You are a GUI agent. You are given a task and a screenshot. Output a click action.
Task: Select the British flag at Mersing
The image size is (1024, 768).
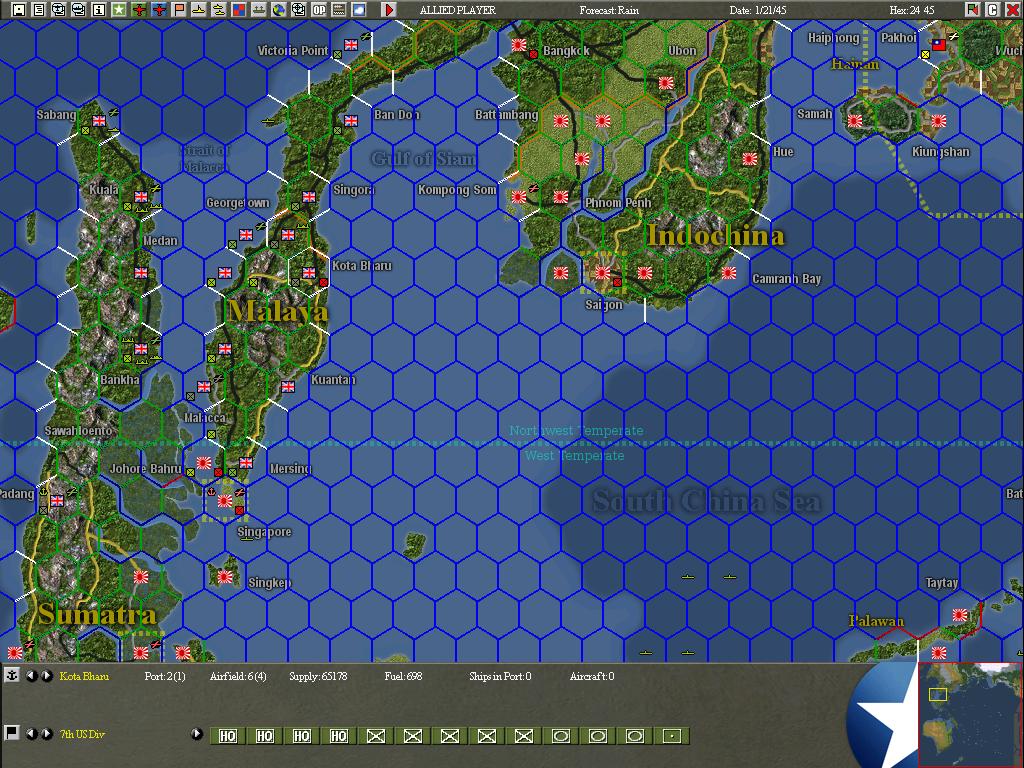click(246, 462)
